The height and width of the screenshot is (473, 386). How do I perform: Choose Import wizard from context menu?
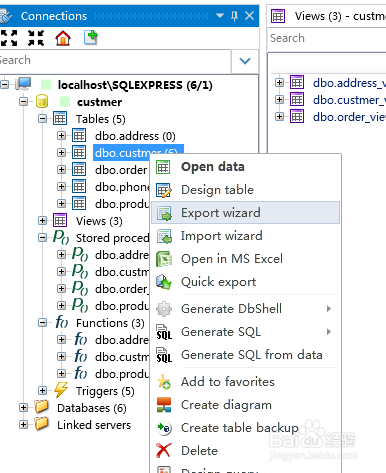click(x=245, y=236)
